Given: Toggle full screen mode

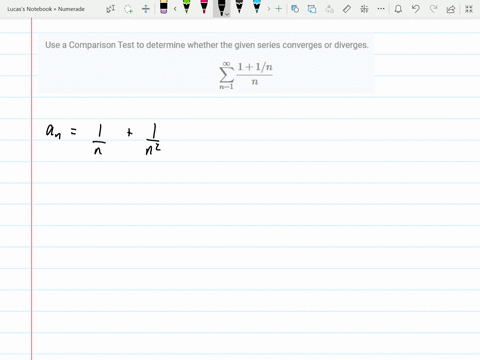Looking at the screenshot, I should pos(469,9).
